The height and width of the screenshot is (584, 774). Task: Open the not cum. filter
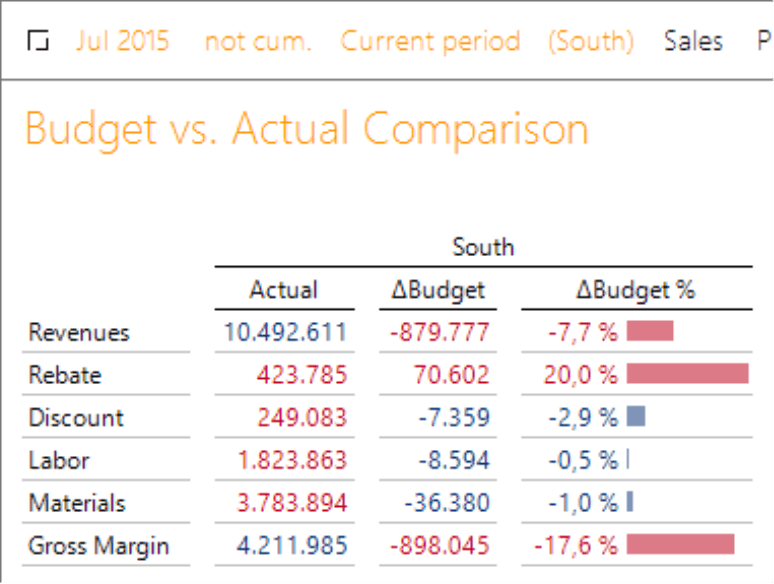[257, 41]
